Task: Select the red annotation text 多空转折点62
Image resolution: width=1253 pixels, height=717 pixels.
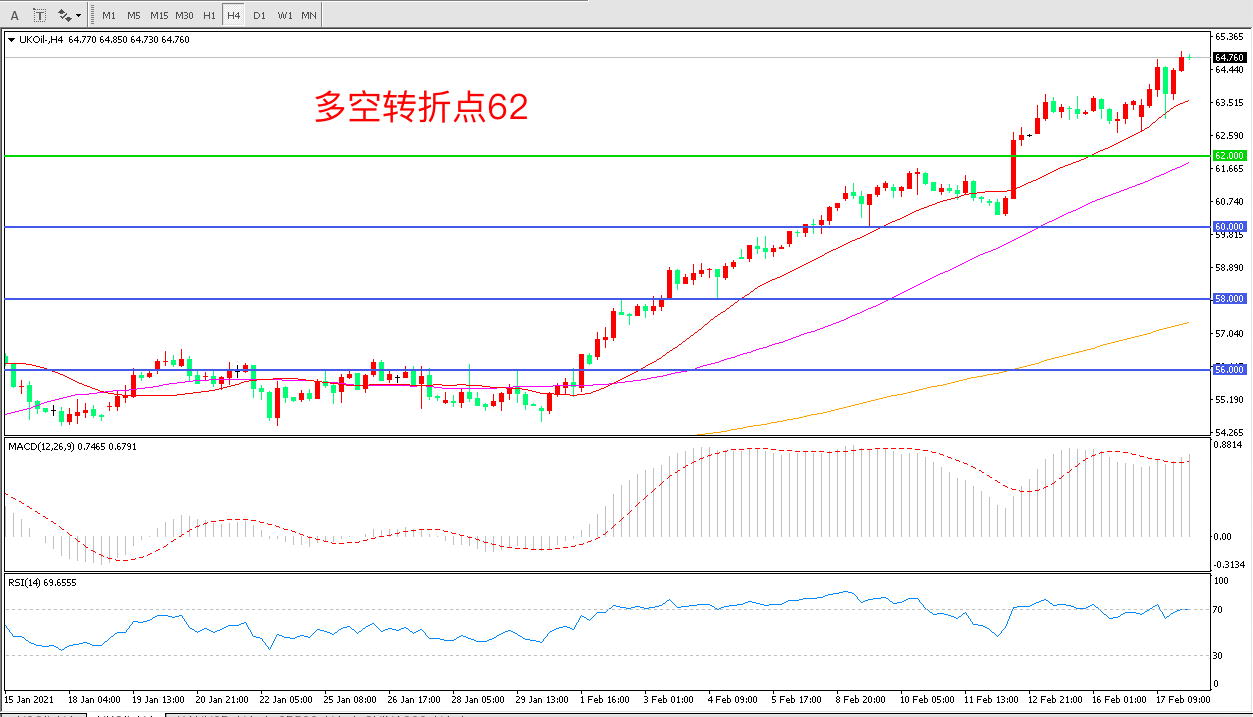Action: click(x=421, y=107)
